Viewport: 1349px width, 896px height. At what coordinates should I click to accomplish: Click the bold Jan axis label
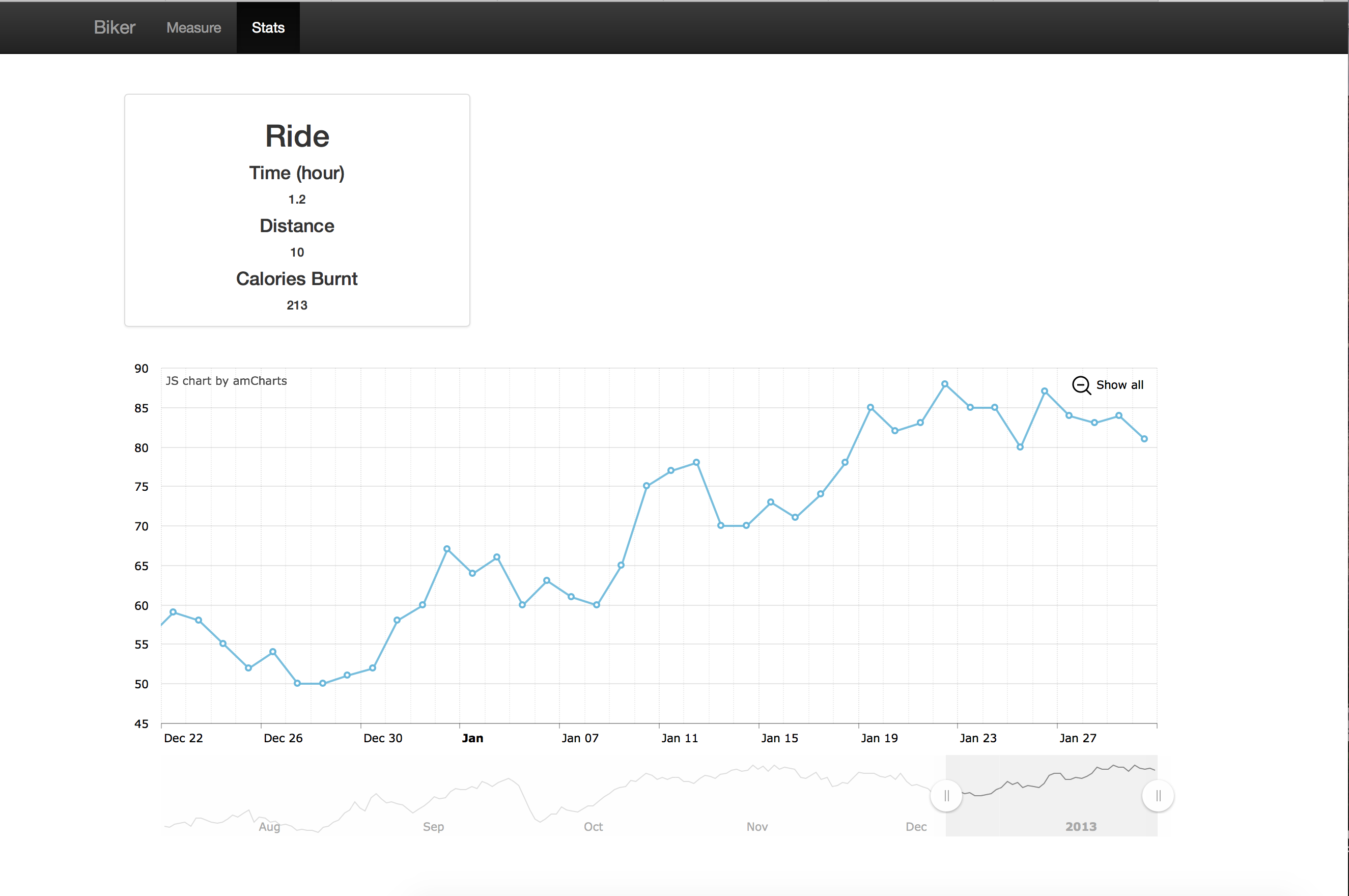pos(472,738)
